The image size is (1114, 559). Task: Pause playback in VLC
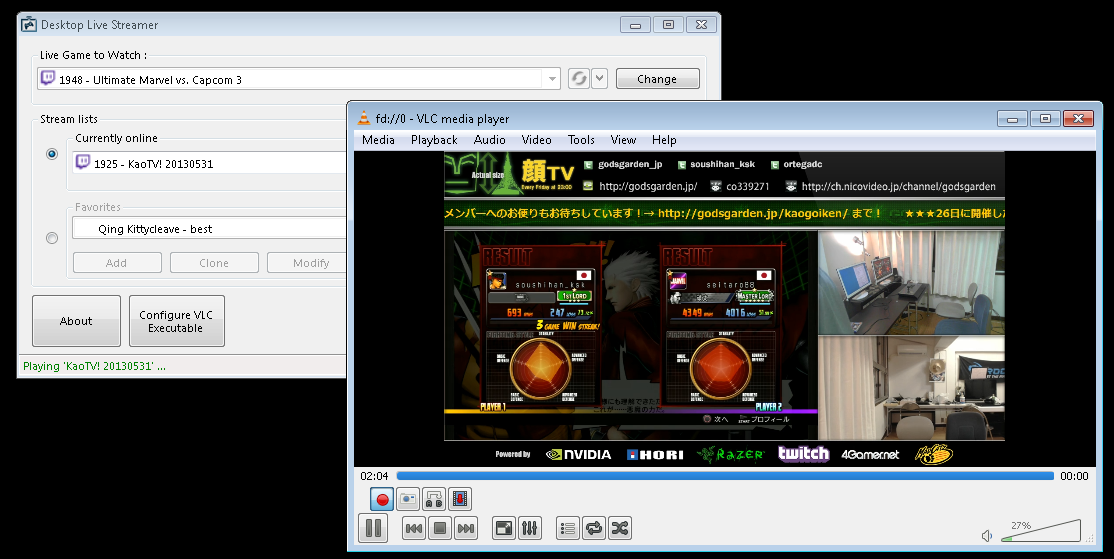tap(373, 528)
